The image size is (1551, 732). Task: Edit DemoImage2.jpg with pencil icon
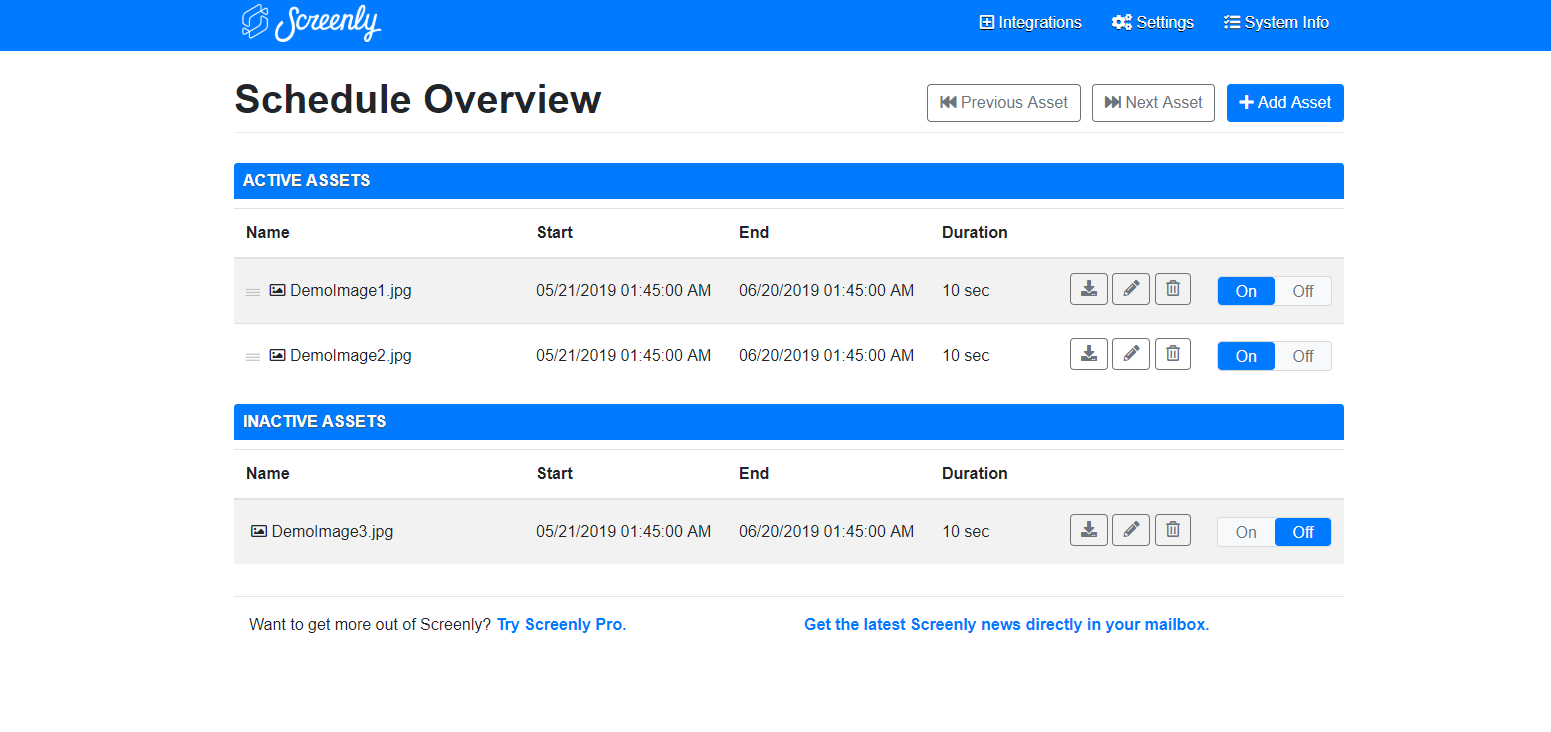click(1131, 354)
